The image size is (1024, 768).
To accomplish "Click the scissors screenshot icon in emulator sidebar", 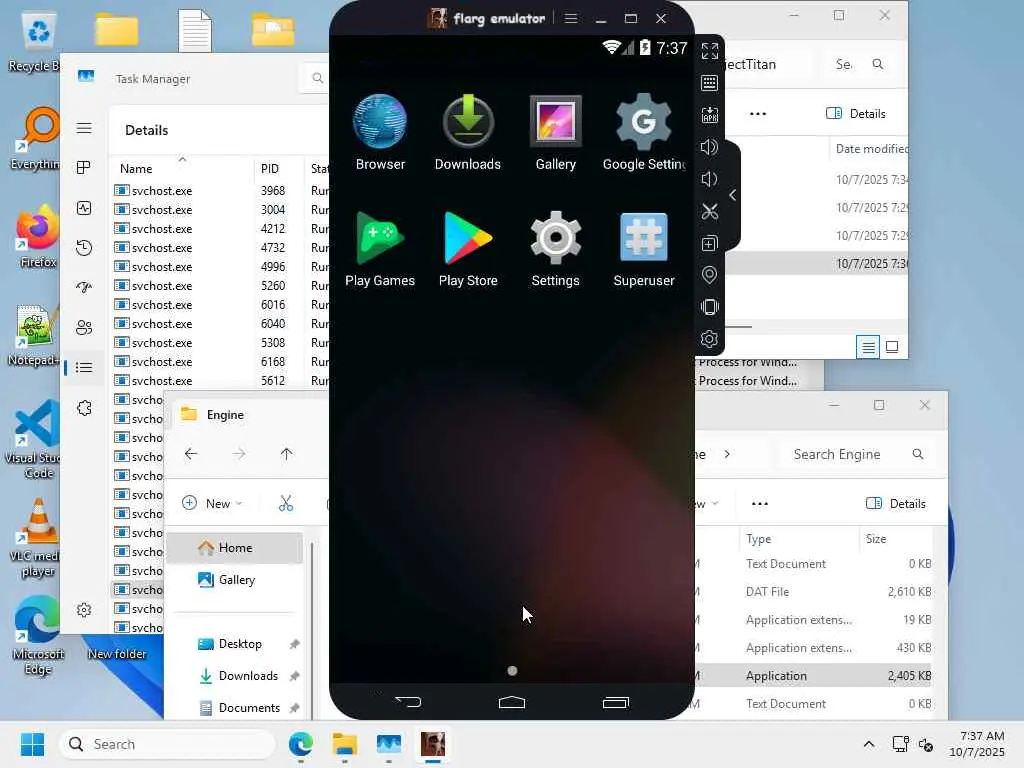I will (x=710, y=211).
